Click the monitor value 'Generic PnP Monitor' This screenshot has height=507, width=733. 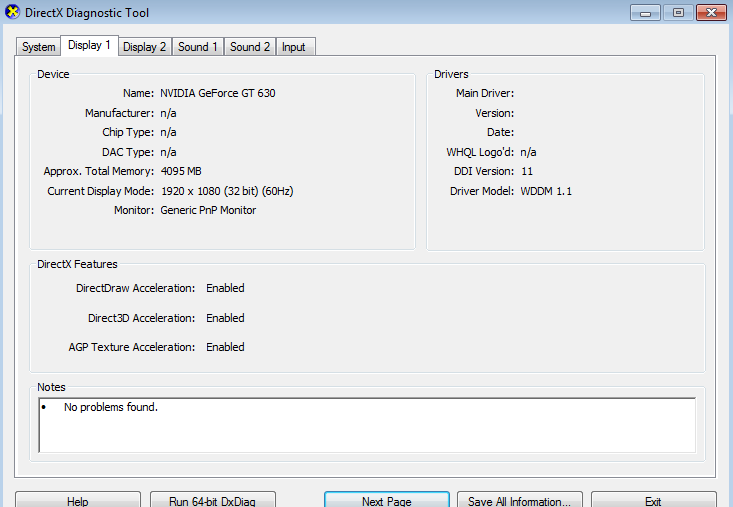click(x=208, y=210)
